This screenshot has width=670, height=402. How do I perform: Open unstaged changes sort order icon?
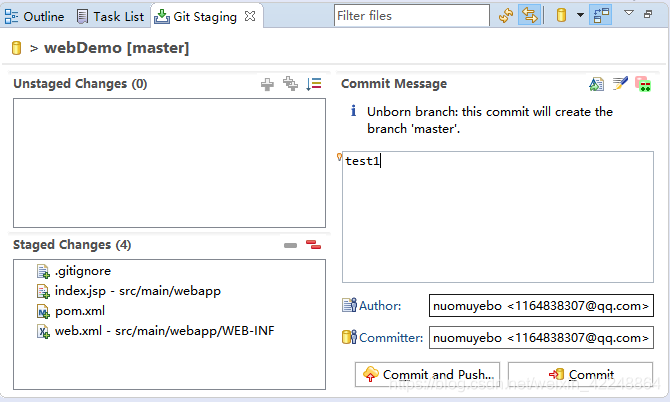tap(314, 84)
